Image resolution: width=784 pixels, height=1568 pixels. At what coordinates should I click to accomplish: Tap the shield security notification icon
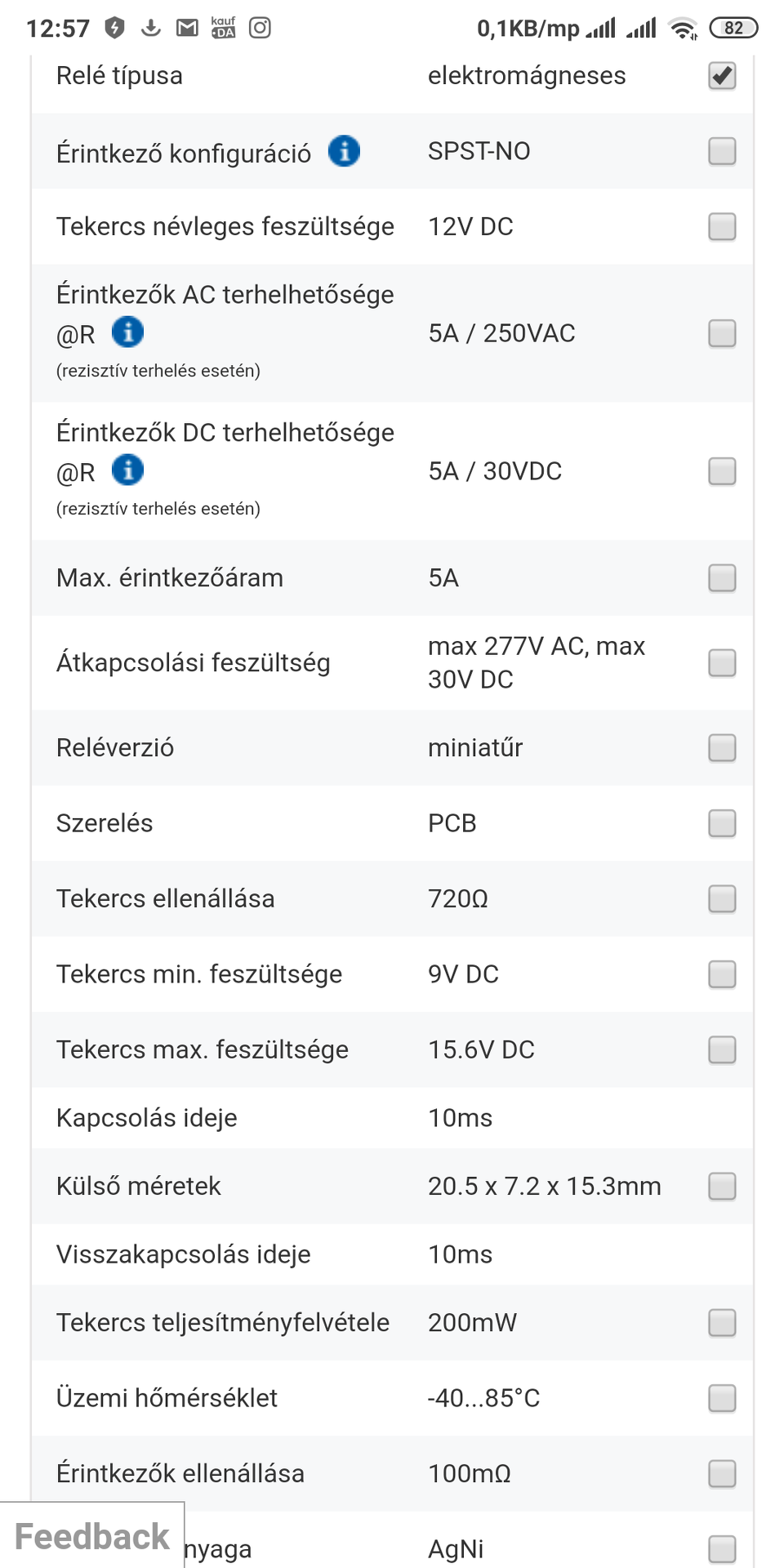tap(115, 28)
